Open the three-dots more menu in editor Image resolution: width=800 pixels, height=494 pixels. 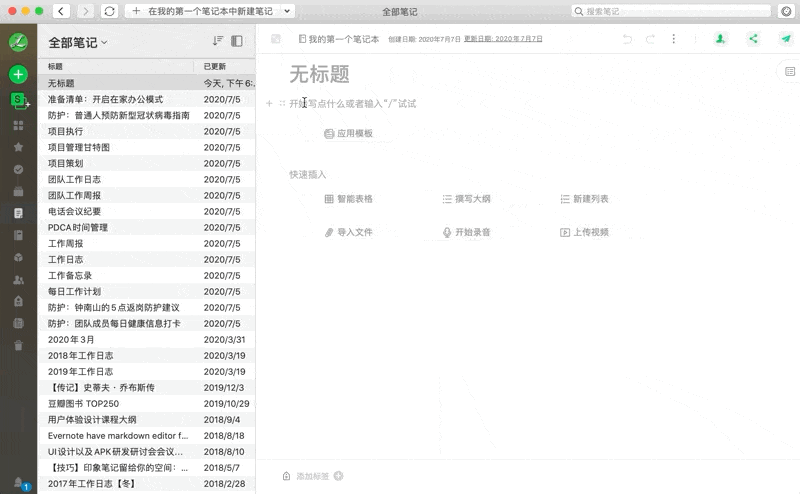click(x=673, y=39)
